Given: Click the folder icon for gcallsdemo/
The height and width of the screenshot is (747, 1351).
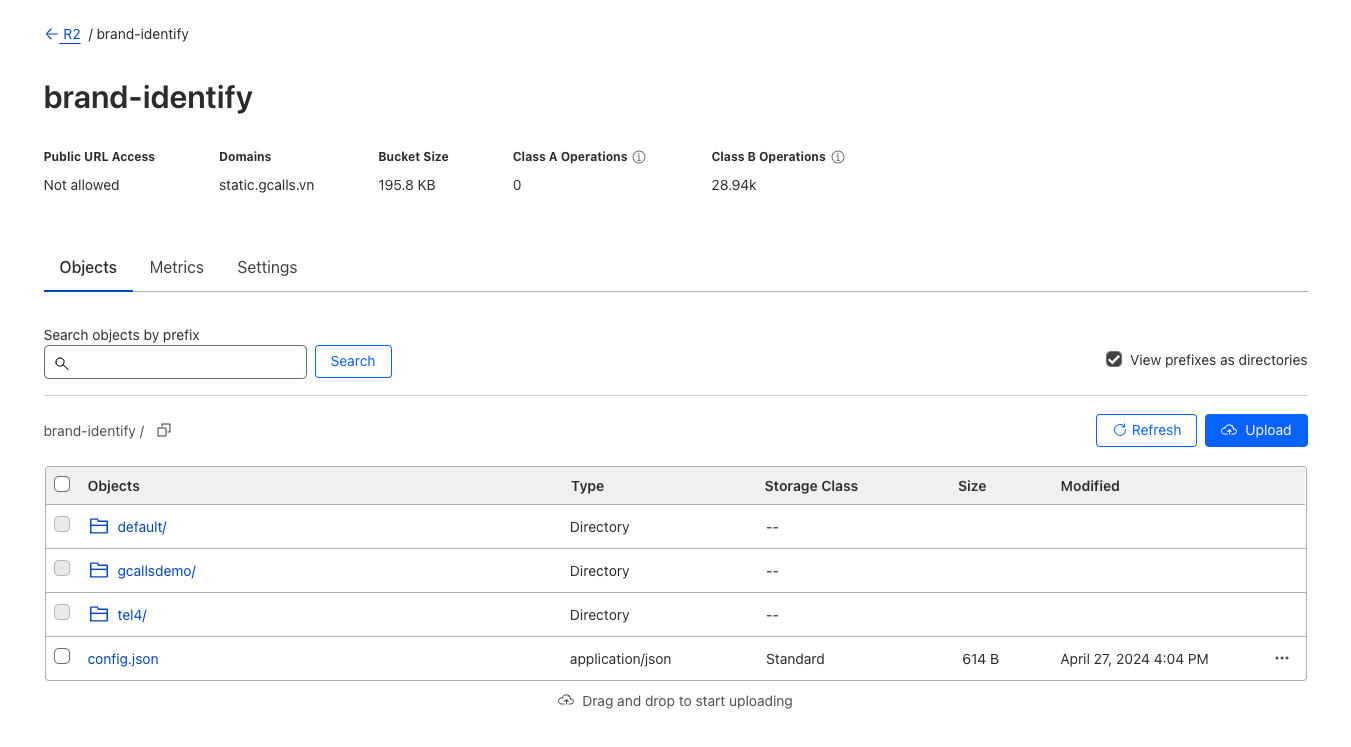Looking at the screenshot, I should [98, 570].
